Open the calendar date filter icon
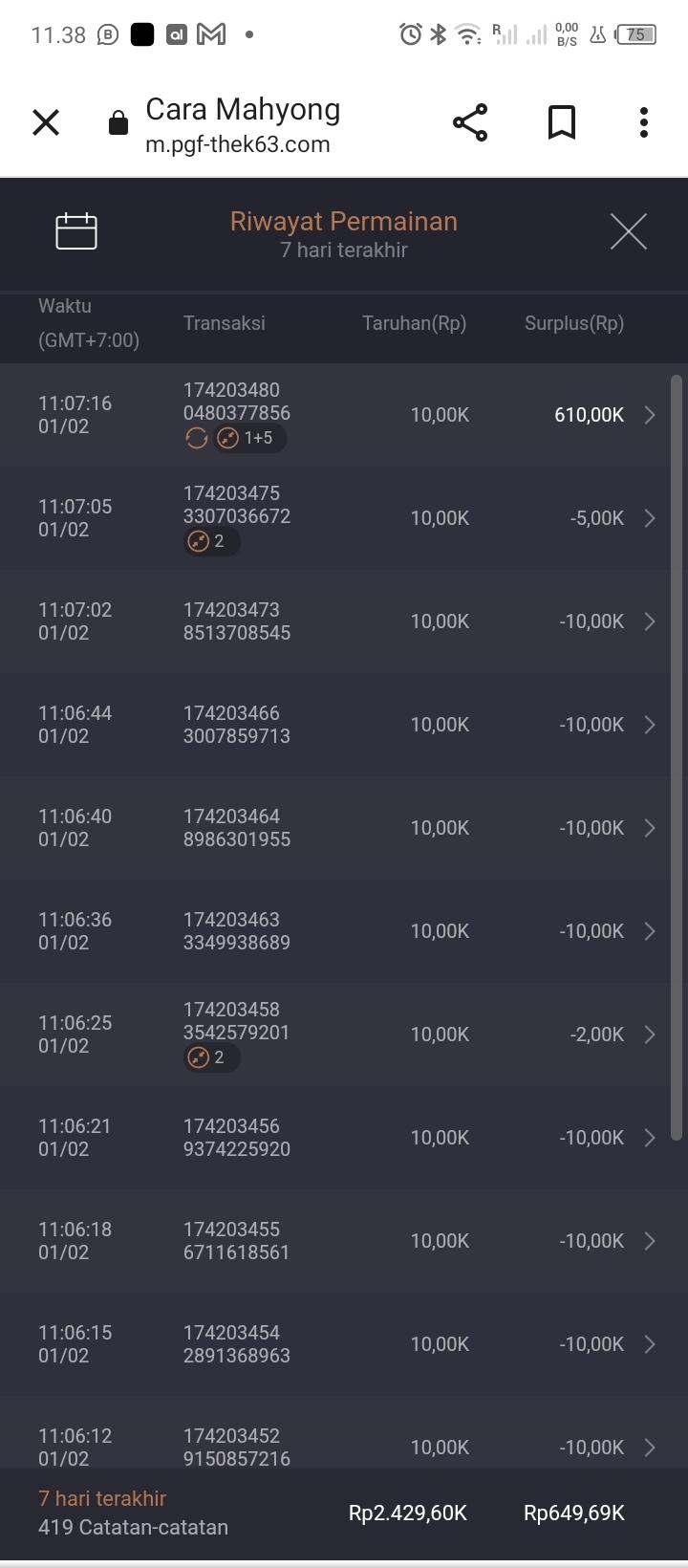 pos(76,231)
